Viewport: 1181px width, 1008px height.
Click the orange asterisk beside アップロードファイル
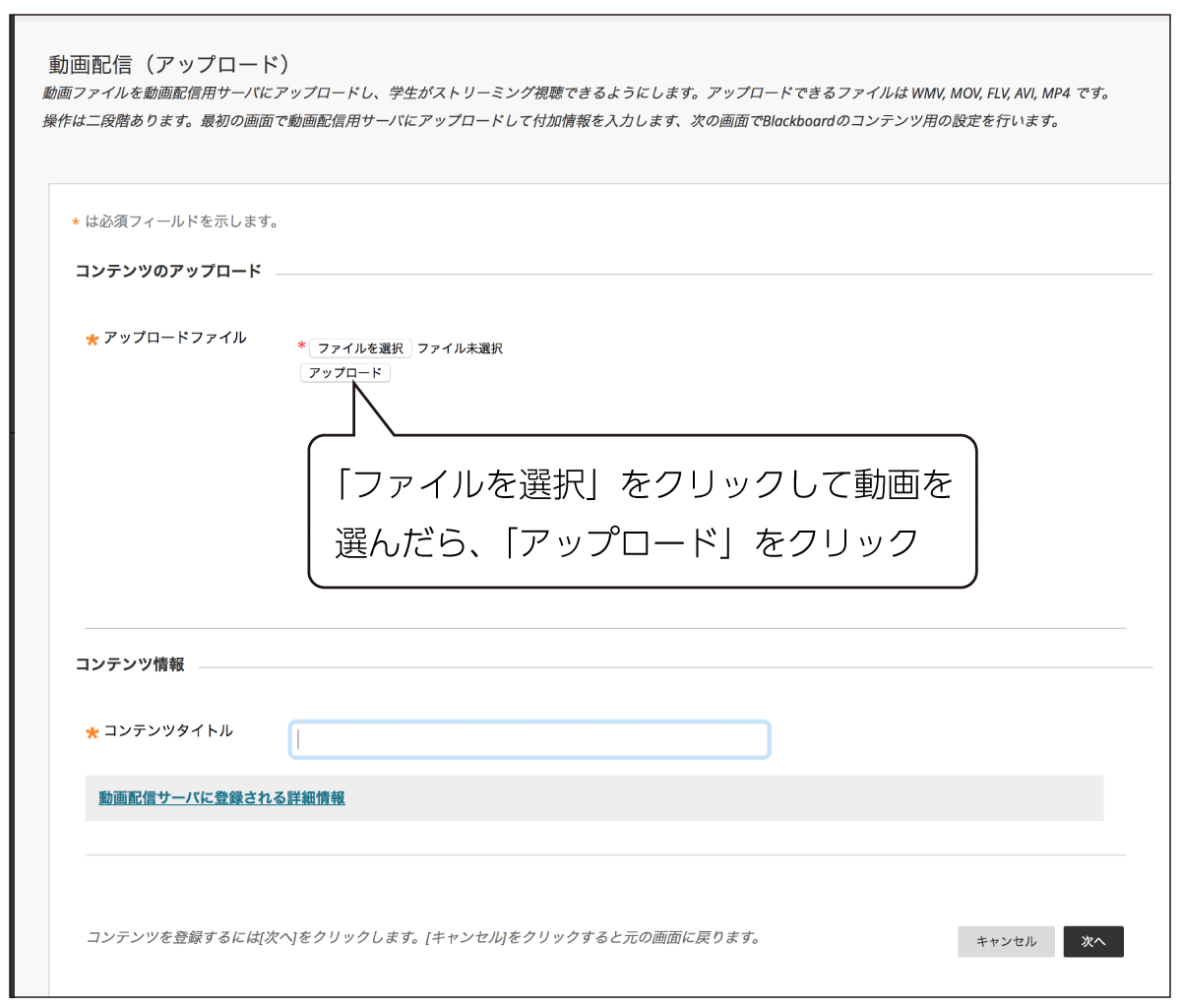(x=93, y=340)
